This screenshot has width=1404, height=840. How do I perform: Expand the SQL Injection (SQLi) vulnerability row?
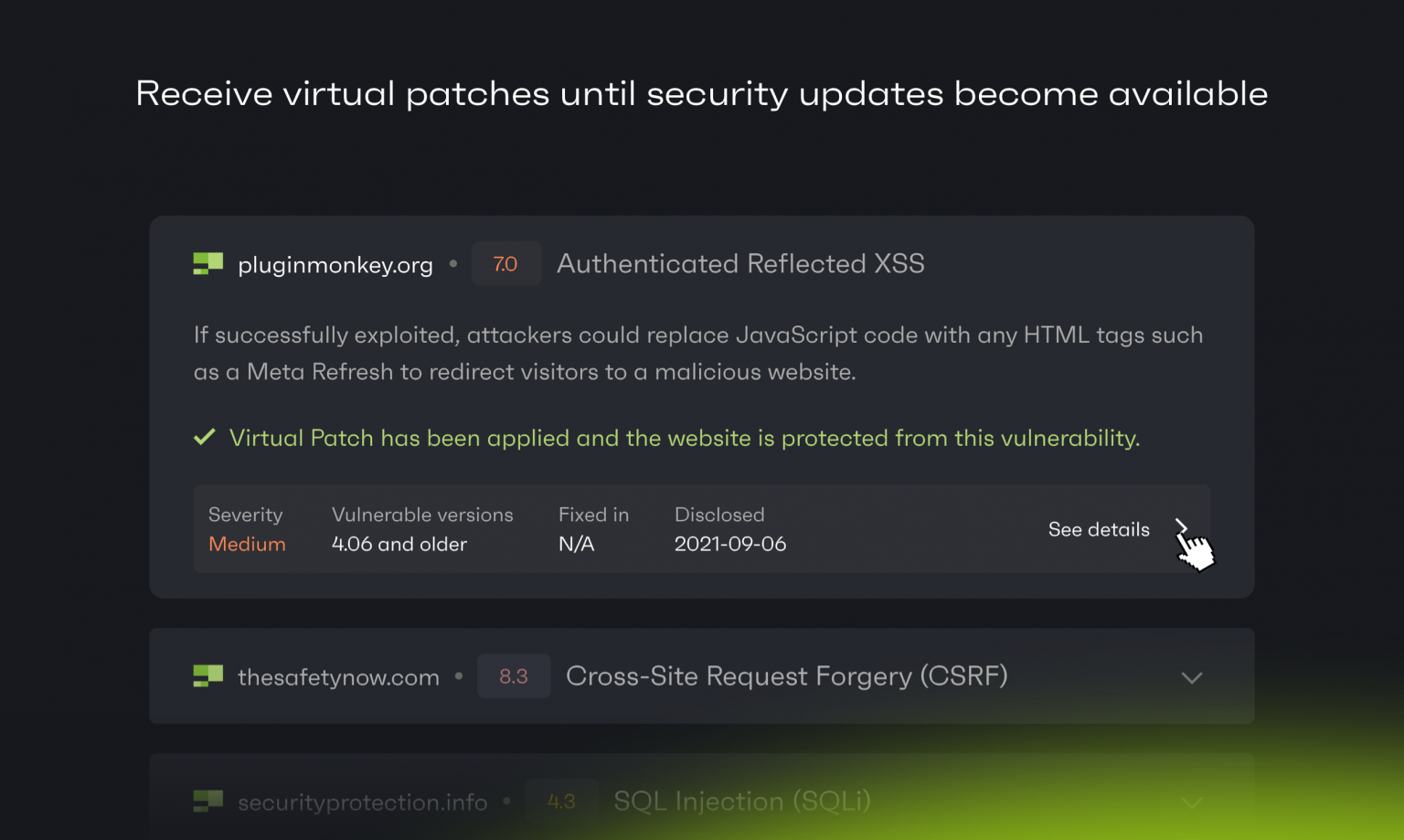[1191, 802]
